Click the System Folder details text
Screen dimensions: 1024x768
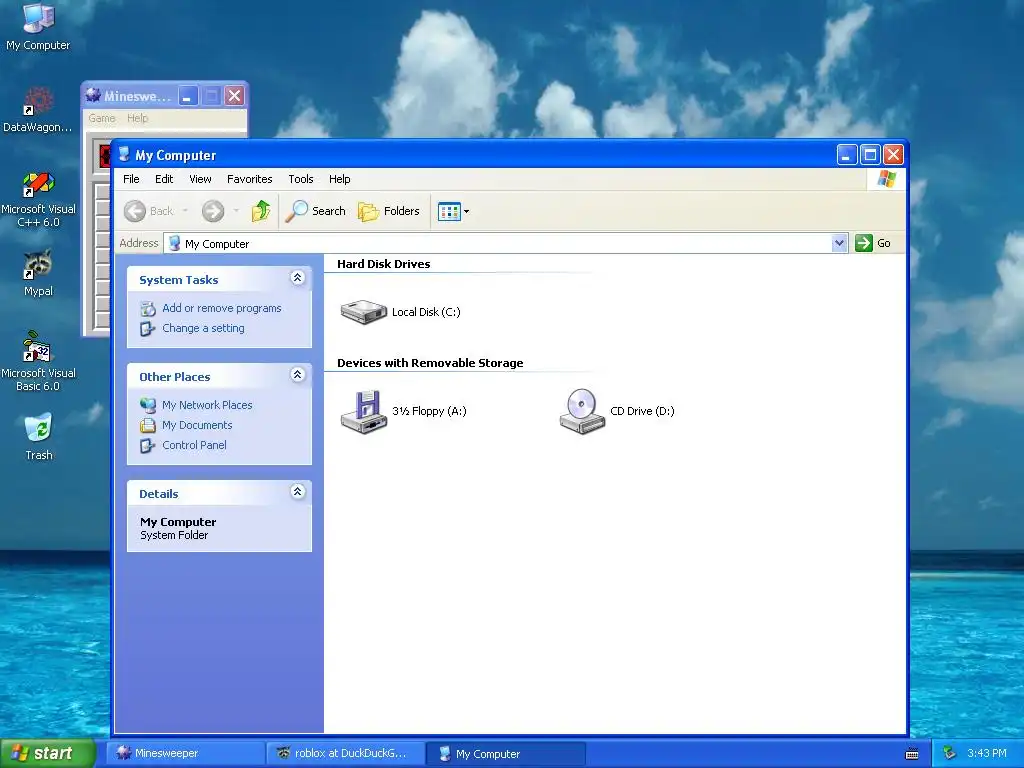pyautogui.click(x=174, y=536)
